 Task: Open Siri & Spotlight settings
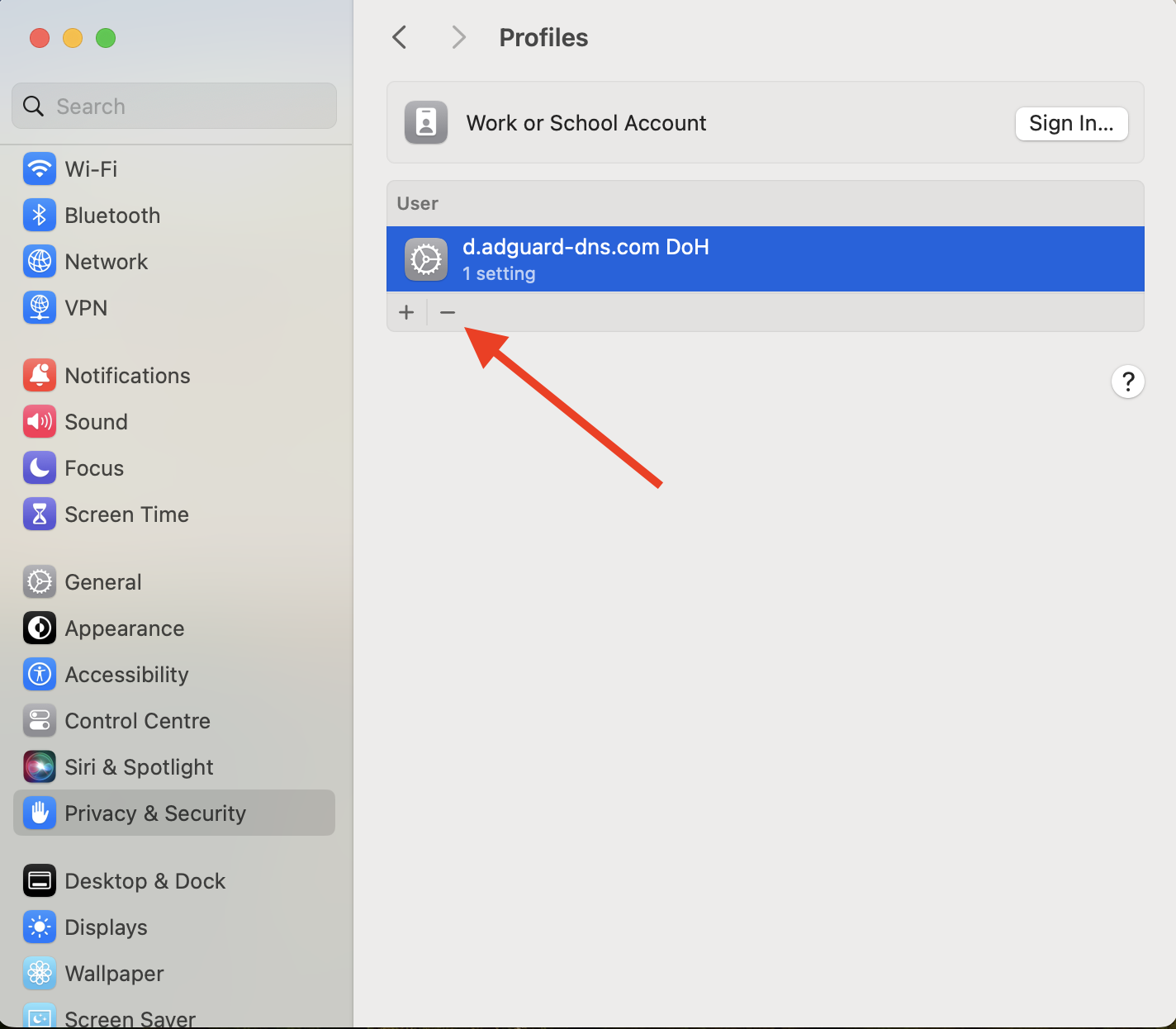(139, 766)
